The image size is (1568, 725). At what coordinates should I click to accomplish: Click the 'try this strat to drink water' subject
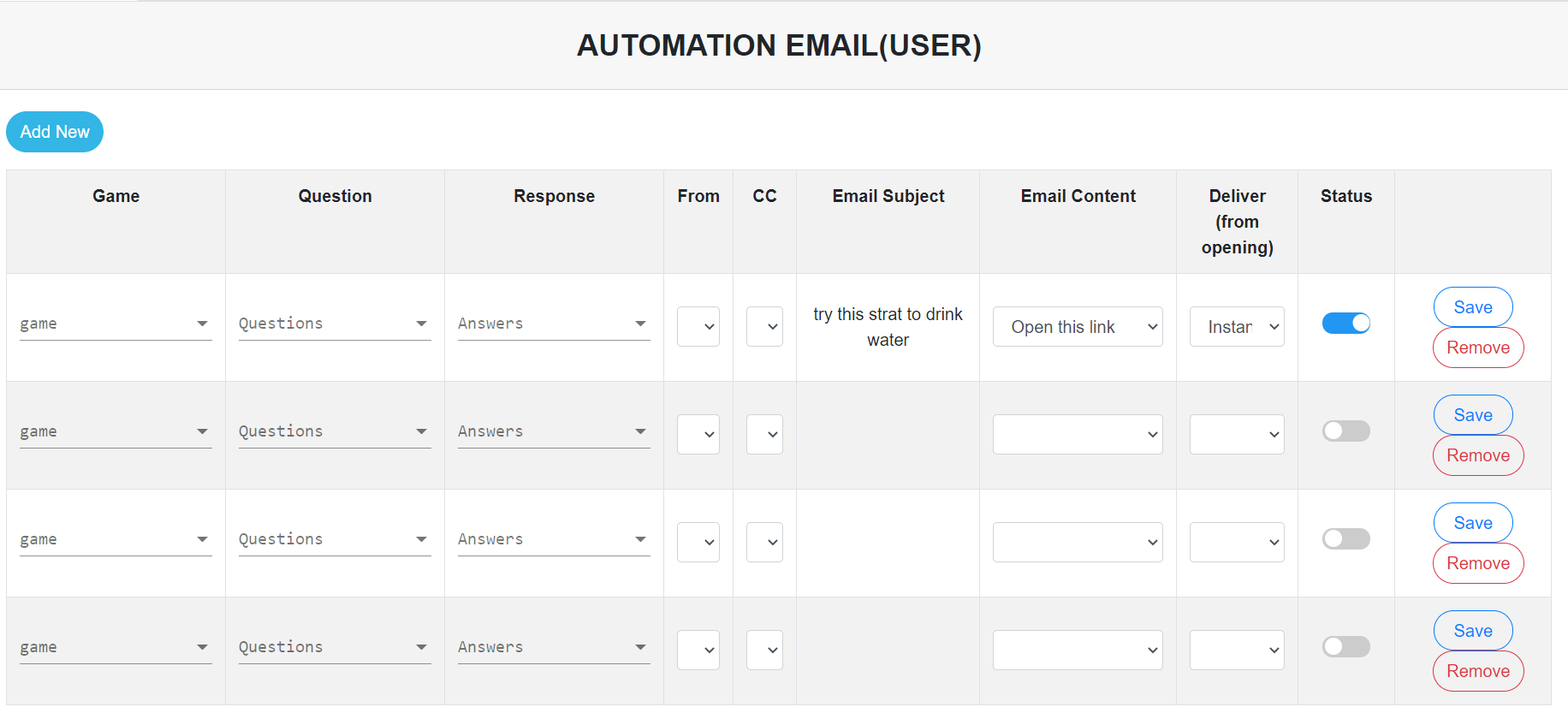[888, 327]
